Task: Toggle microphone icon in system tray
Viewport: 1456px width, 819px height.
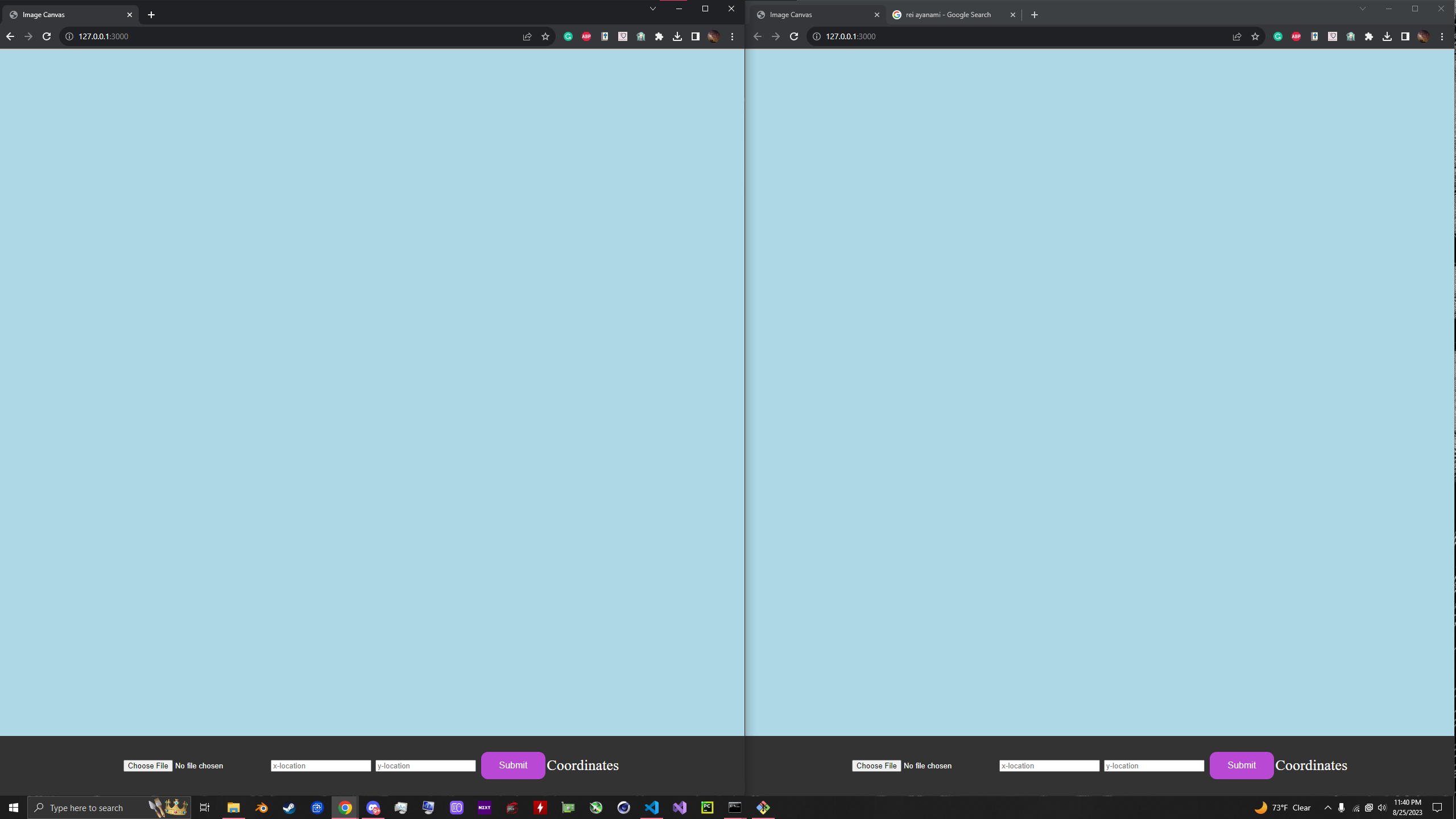Action: (1341, 808)
